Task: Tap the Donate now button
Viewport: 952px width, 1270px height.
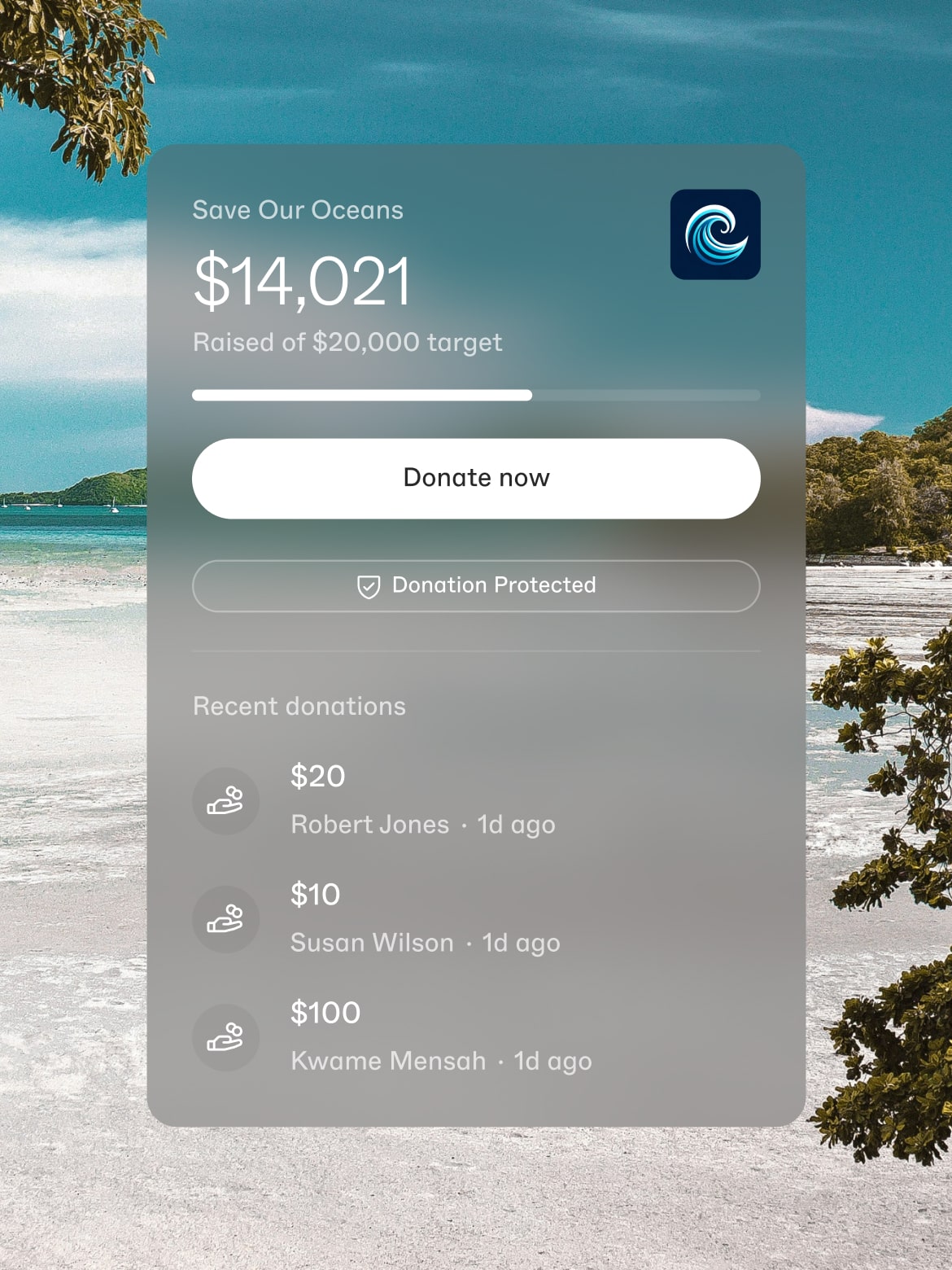Action: (476, 479)
